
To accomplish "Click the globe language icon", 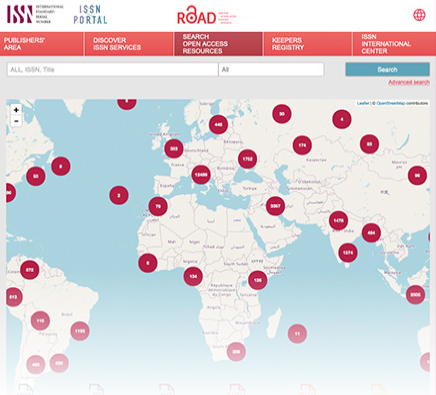I will [x=419, y=15].
